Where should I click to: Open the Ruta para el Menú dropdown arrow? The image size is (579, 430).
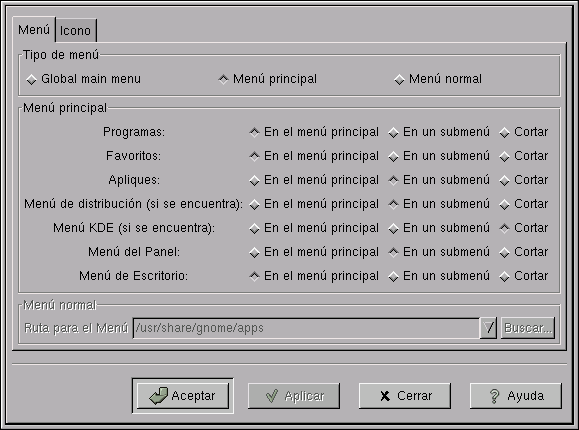pos(488,328)
